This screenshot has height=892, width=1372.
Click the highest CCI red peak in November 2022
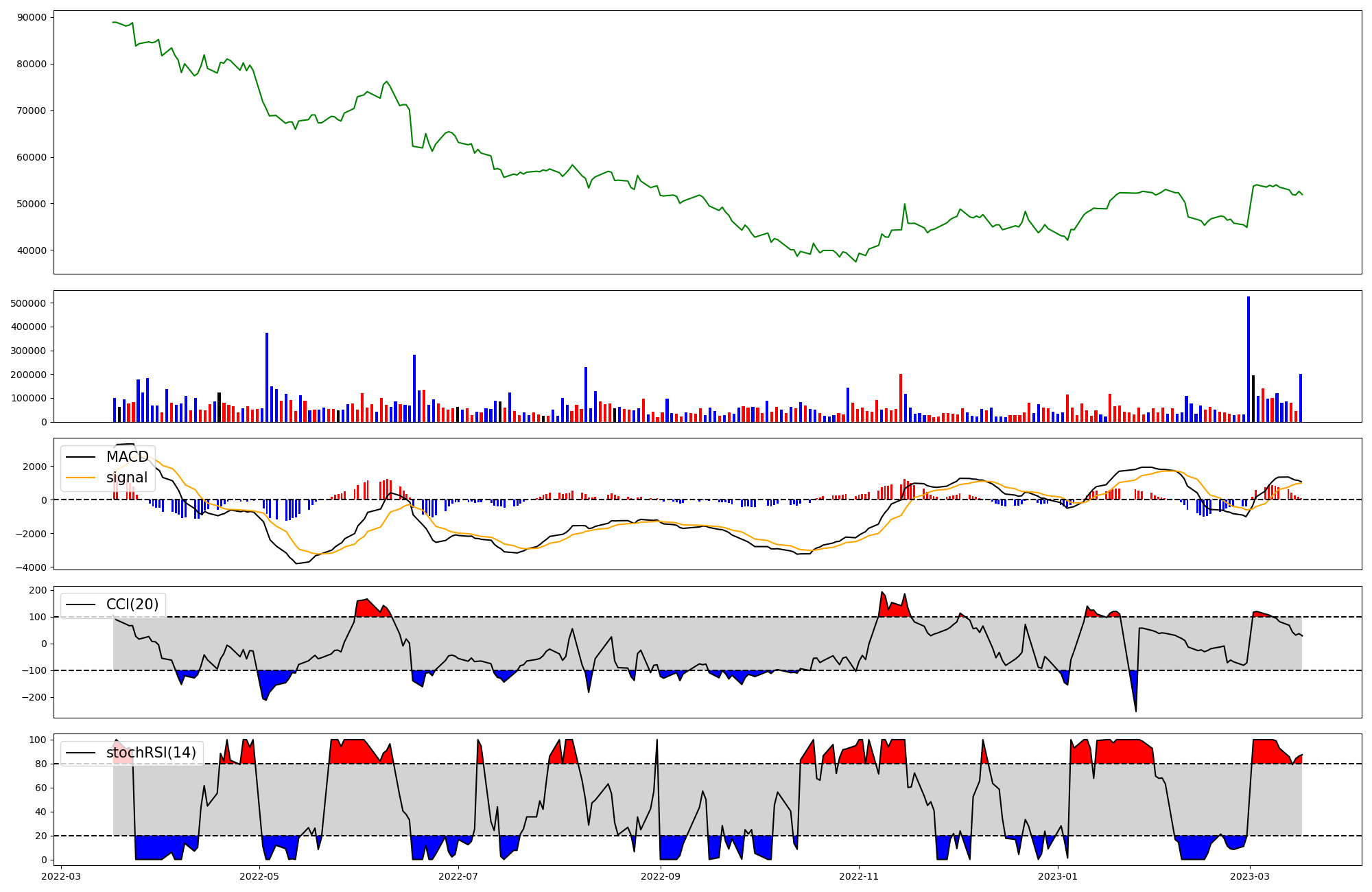click(882, 592)
